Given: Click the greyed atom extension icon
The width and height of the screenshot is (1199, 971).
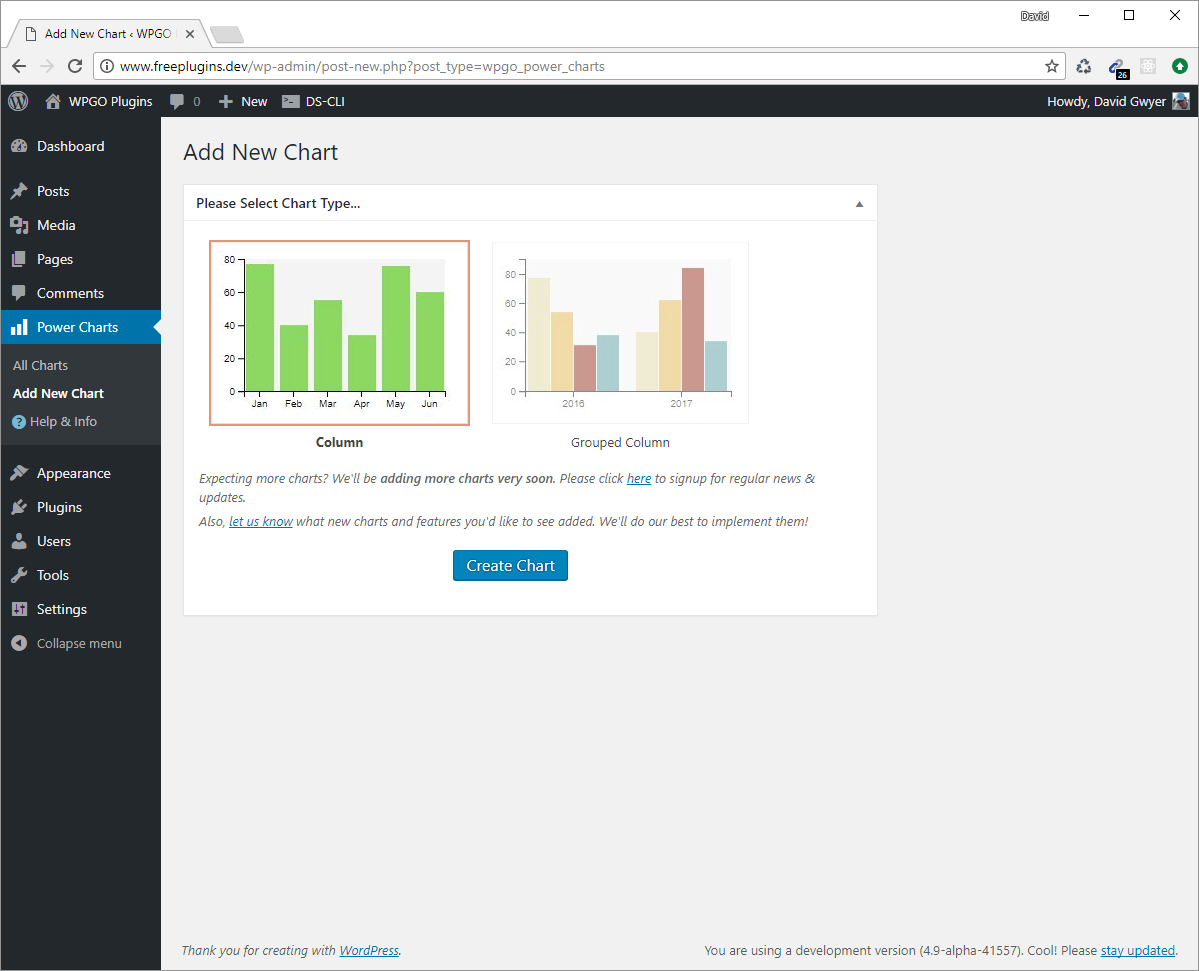Looking at the screenshot, I should (x=1148, y=67).
